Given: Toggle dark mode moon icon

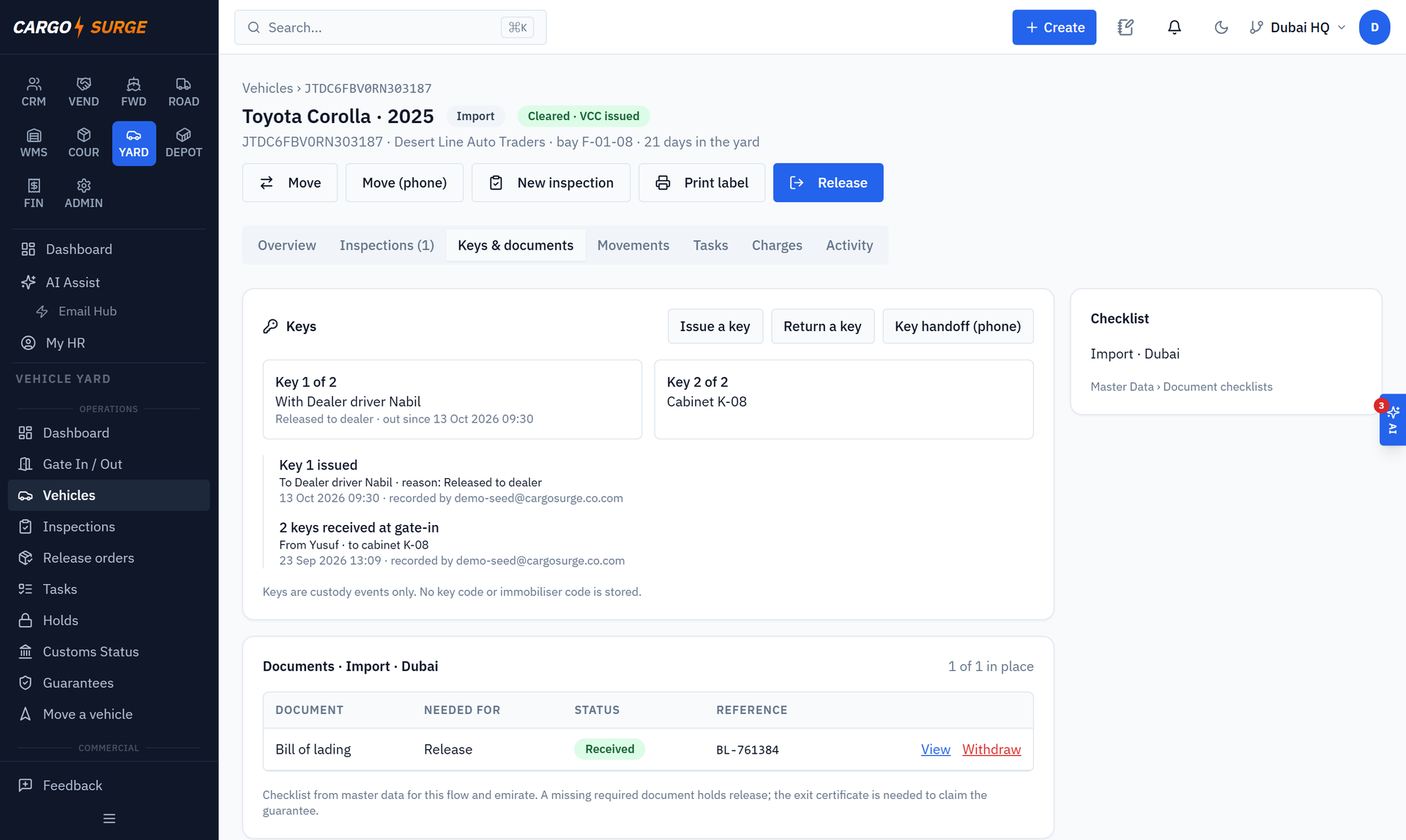Looking at the screenshot, I should (x=1221, y=27).
